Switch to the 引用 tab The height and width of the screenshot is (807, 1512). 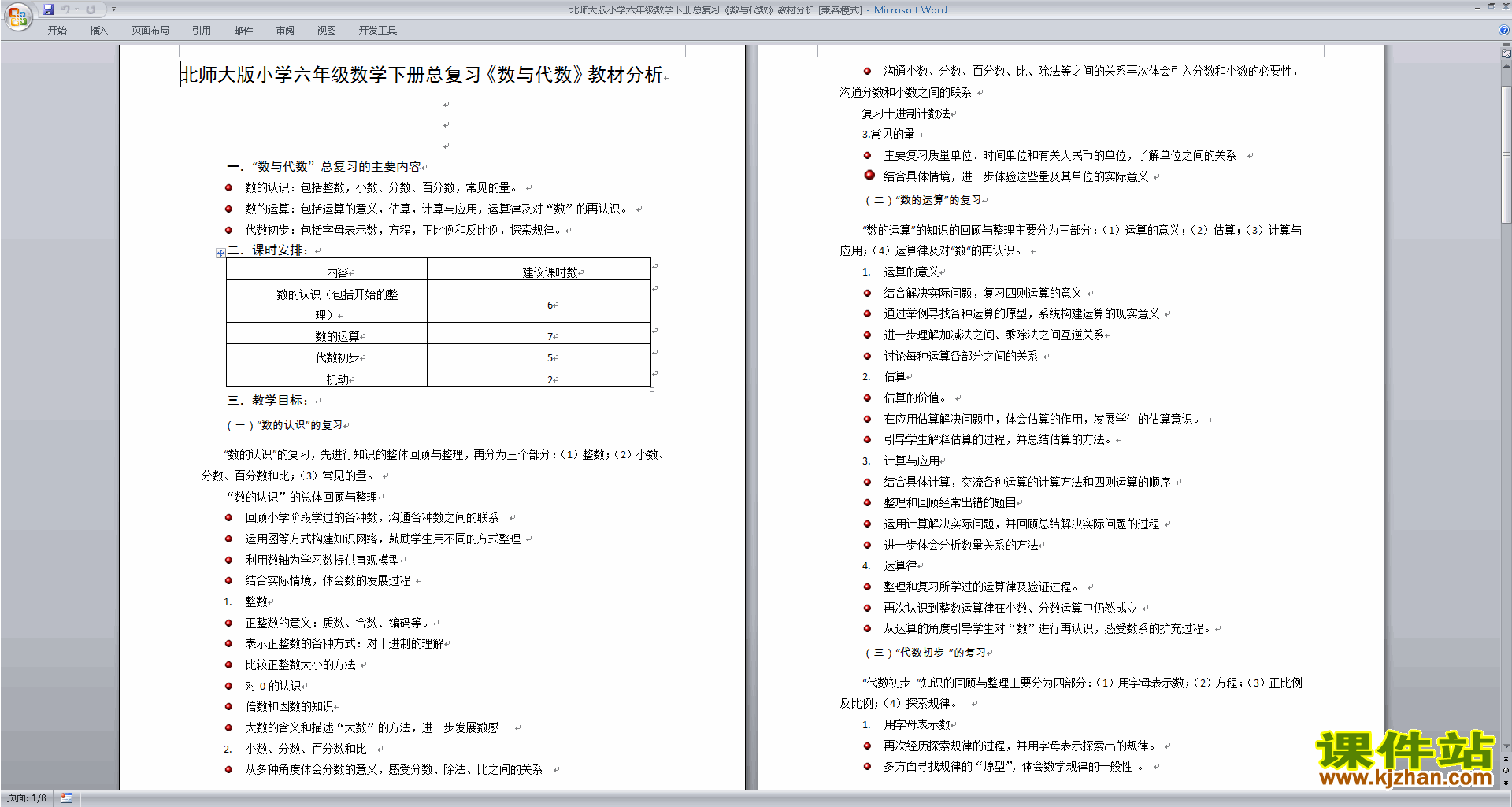pos(201,31)
